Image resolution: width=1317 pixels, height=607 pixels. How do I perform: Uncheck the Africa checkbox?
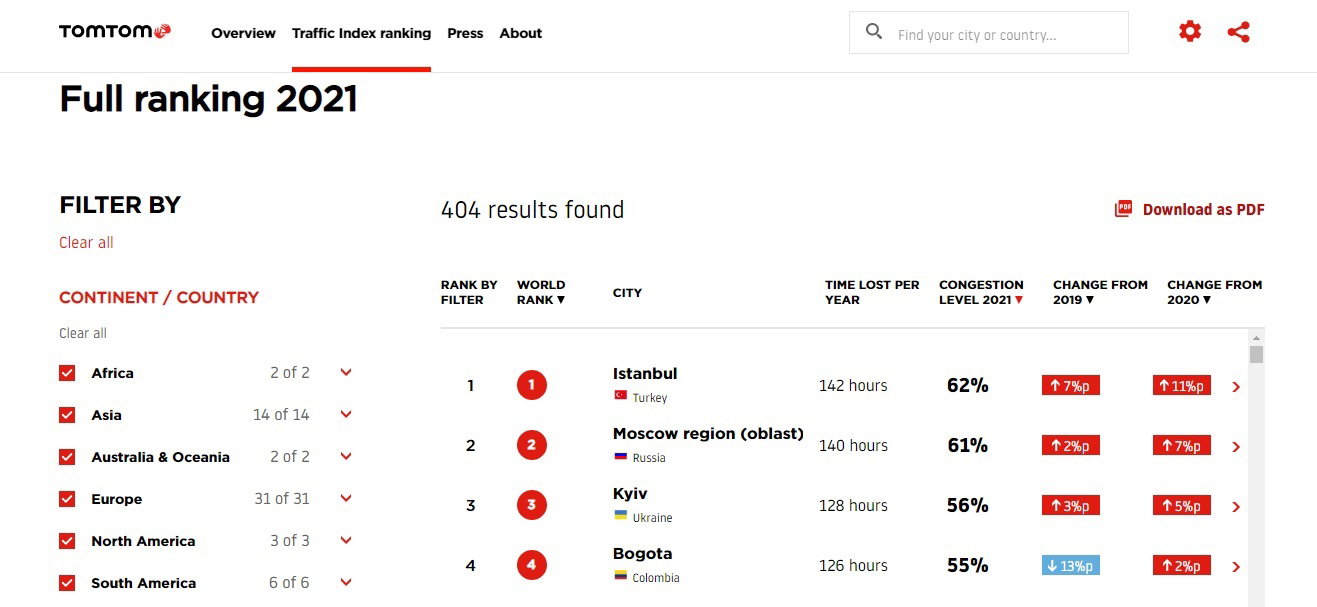click(x=67, y=373)
